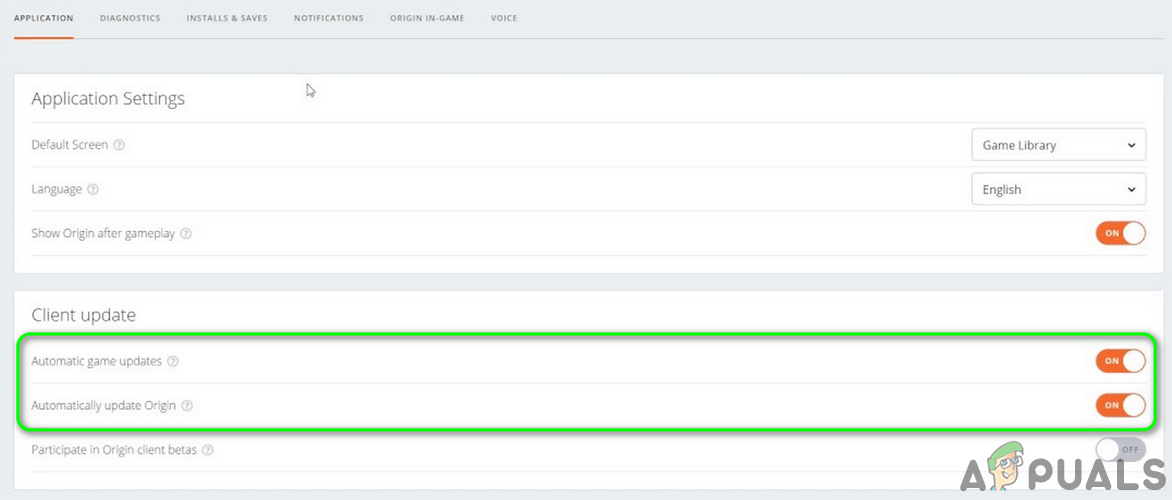The height and width of the screenshot is (500, 1172).
Task: Click the Application Settings heading
Action: [x=108, y=99]
